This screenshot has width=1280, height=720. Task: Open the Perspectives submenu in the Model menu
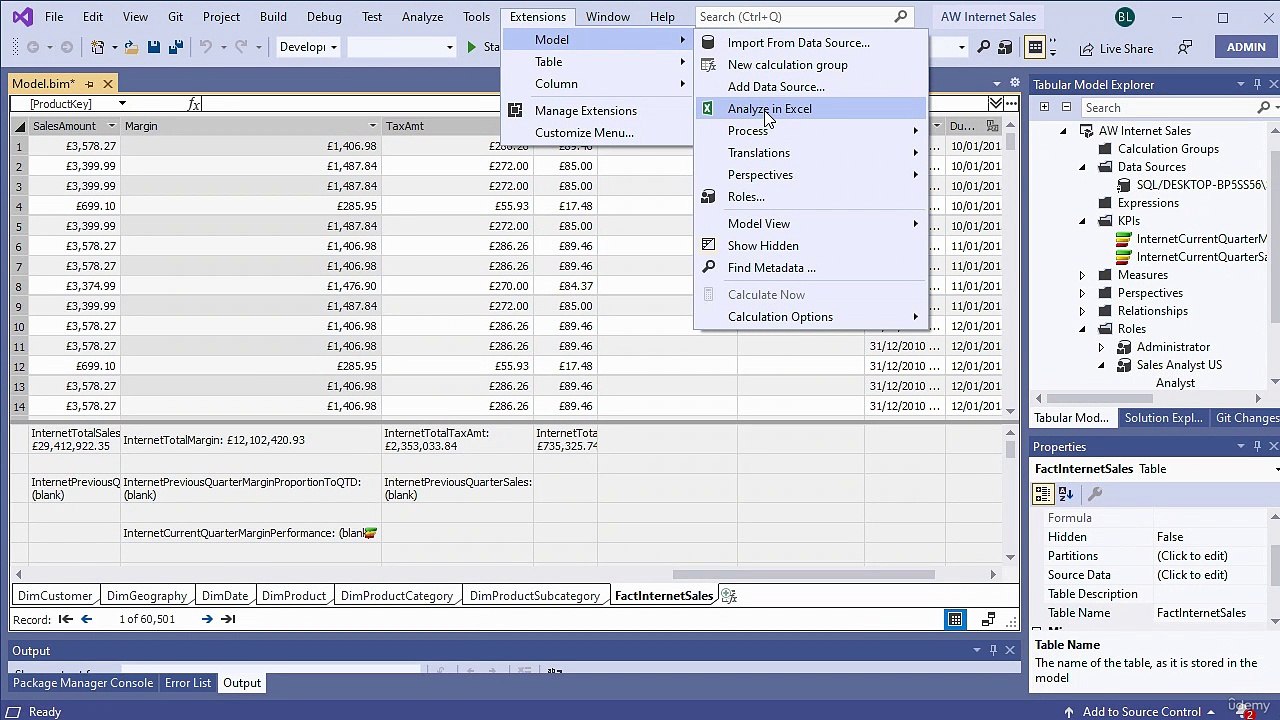click(x=812, y=175)
